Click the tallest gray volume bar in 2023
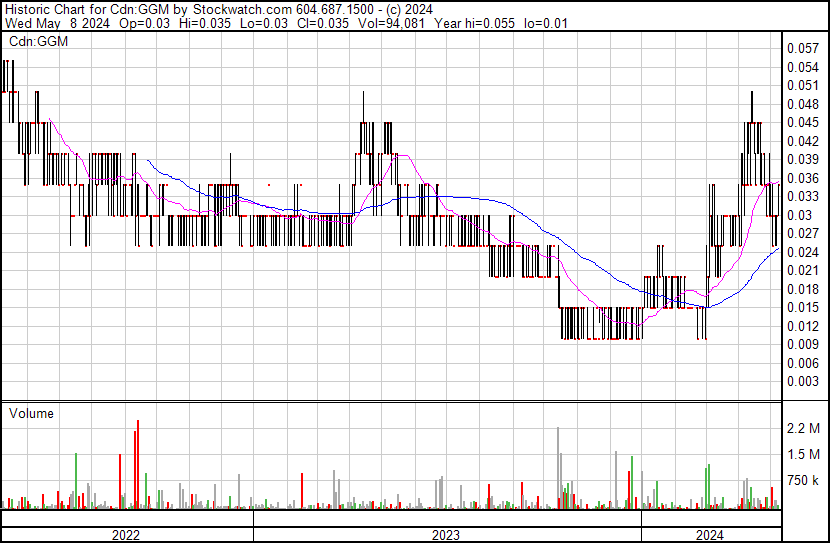 click(x=558, y=468)
